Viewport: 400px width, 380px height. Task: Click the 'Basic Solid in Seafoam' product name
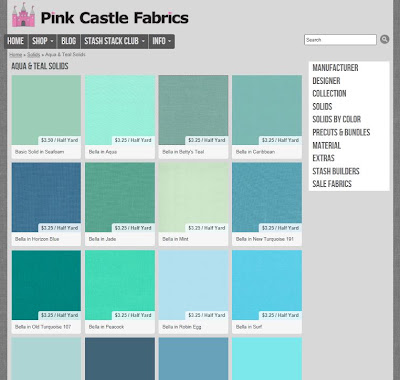39,152
